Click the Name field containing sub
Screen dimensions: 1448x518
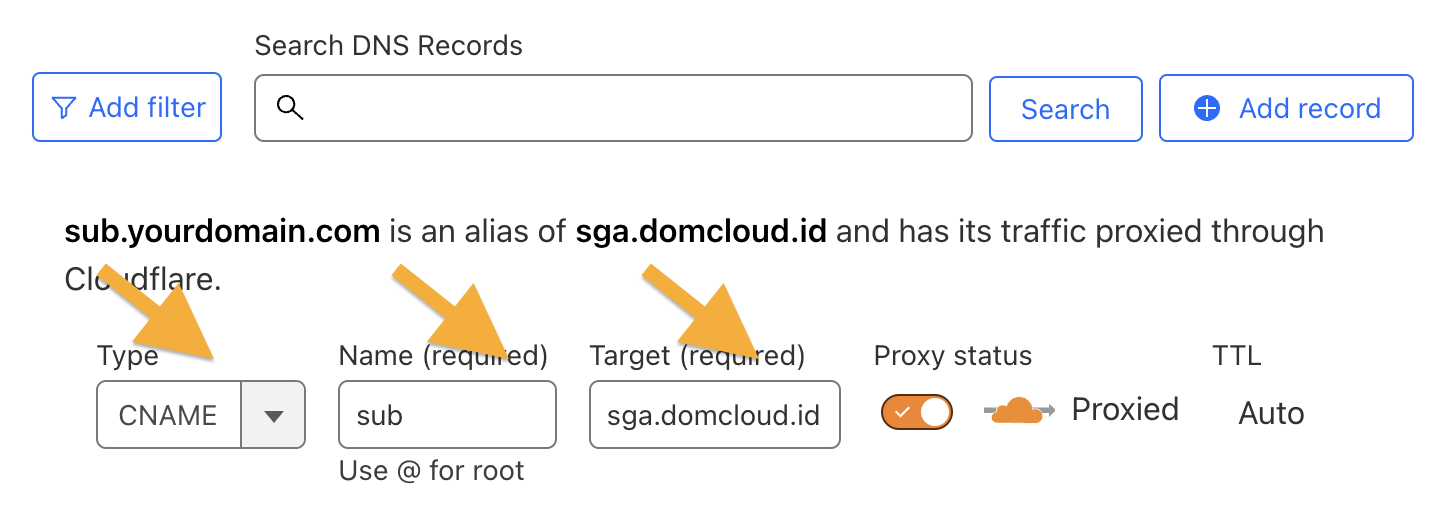pos(447,415)
